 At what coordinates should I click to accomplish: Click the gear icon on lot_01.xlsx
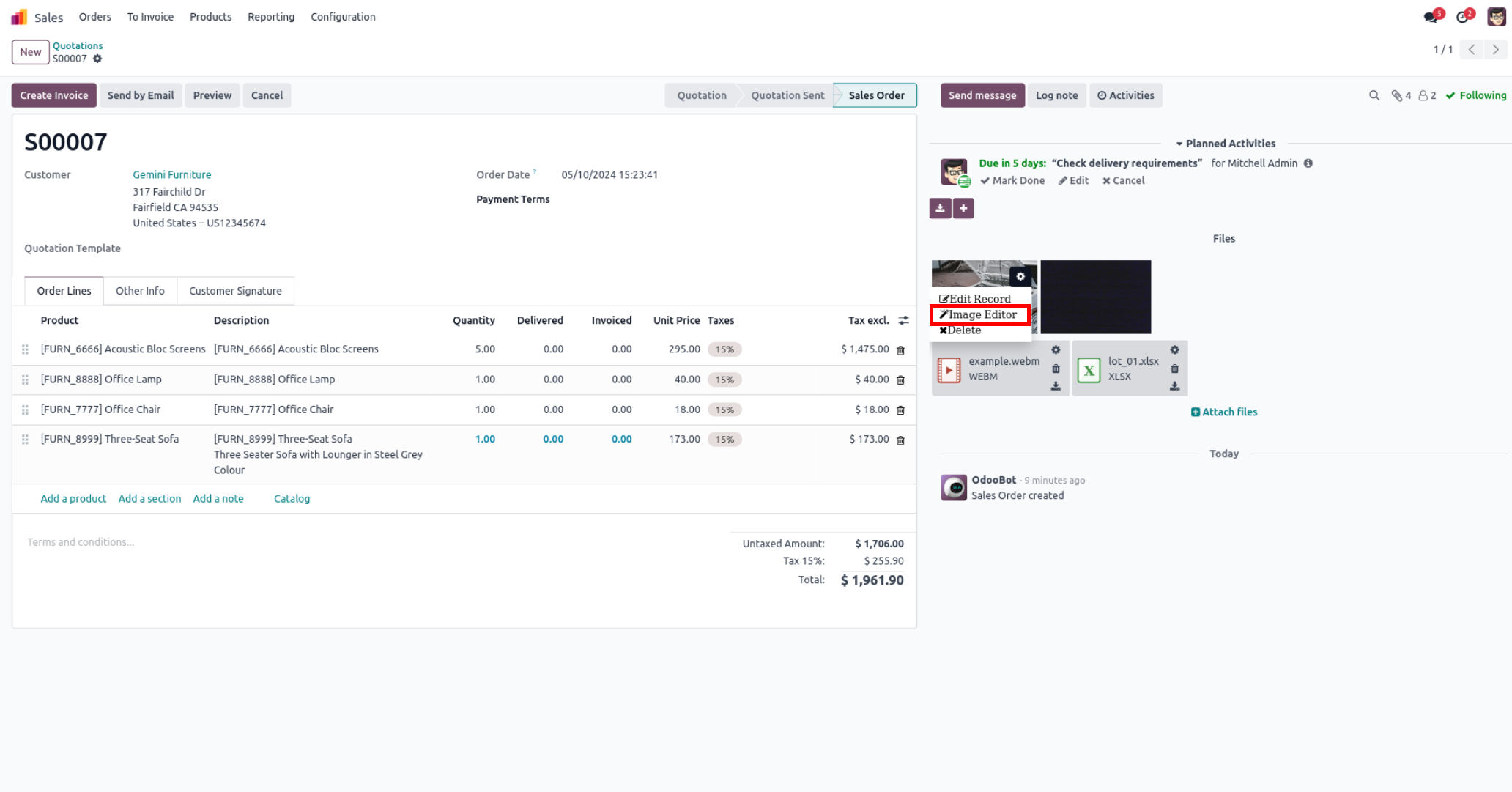click(1174, 350)
